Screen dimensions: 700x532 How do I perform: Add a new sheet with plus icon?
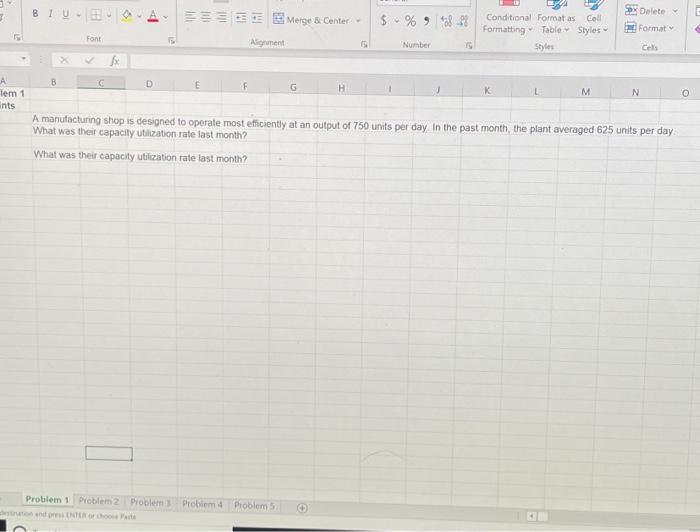[x=302, y=508]
